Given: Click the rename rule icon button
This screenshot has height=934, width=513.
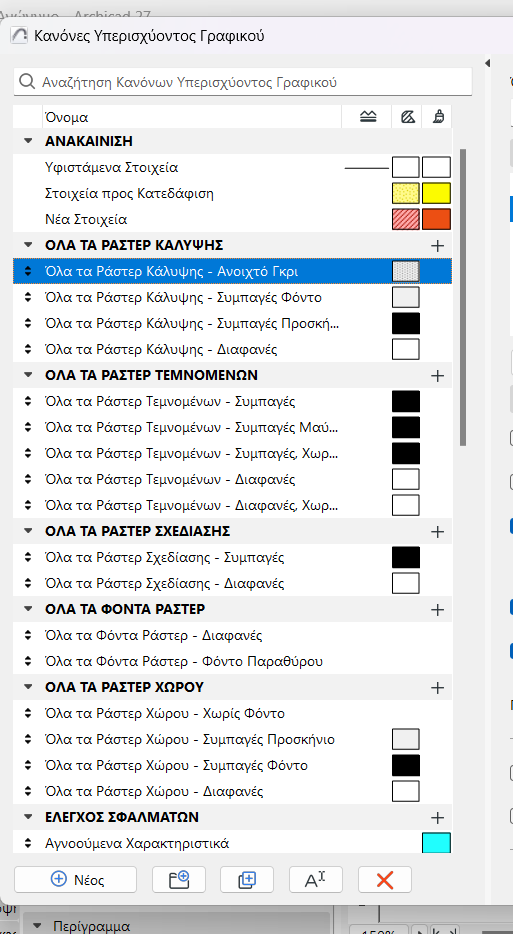Looking at the screenshot, I should coord(316,879).
